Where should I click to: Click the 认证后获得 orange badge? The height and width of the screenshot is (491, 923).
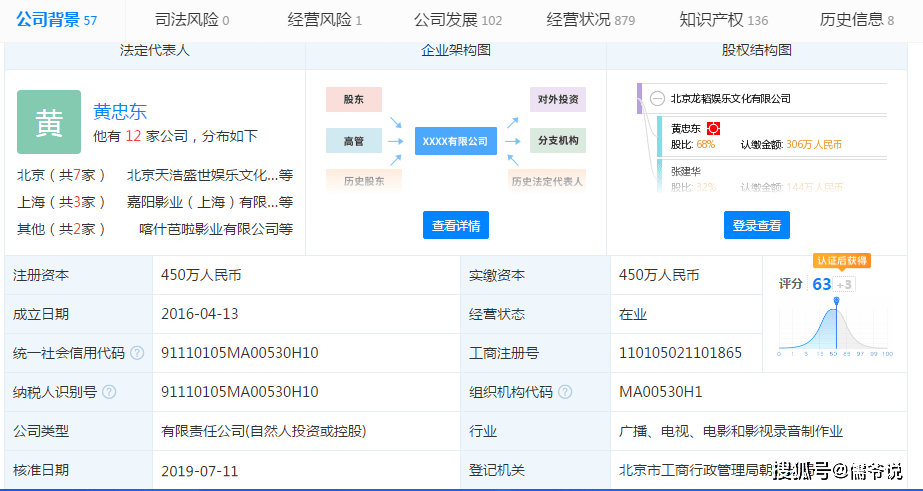(842, 260)
